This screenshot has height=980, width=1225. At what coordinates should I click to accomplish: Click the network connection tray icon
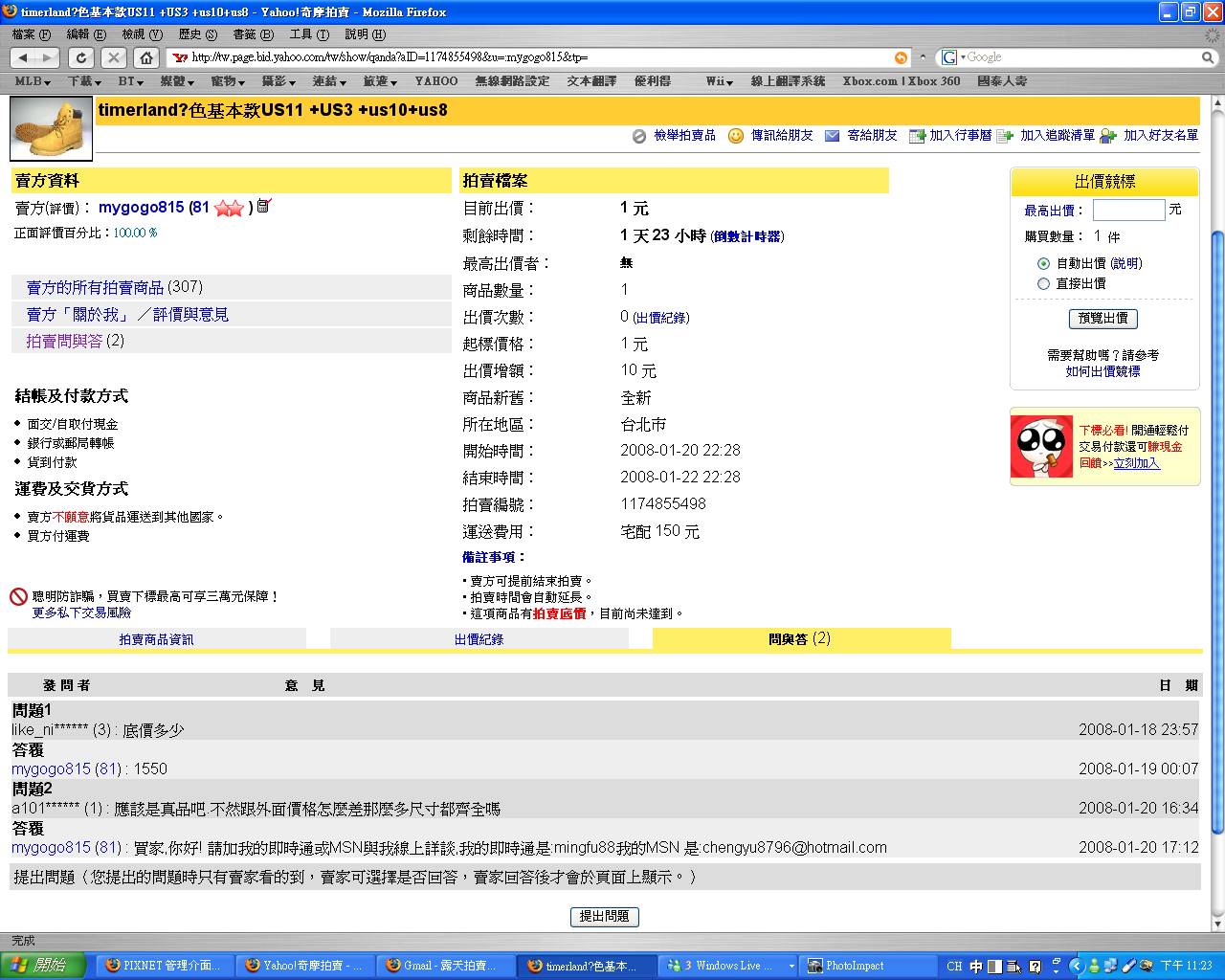[x=1111, y=967]
